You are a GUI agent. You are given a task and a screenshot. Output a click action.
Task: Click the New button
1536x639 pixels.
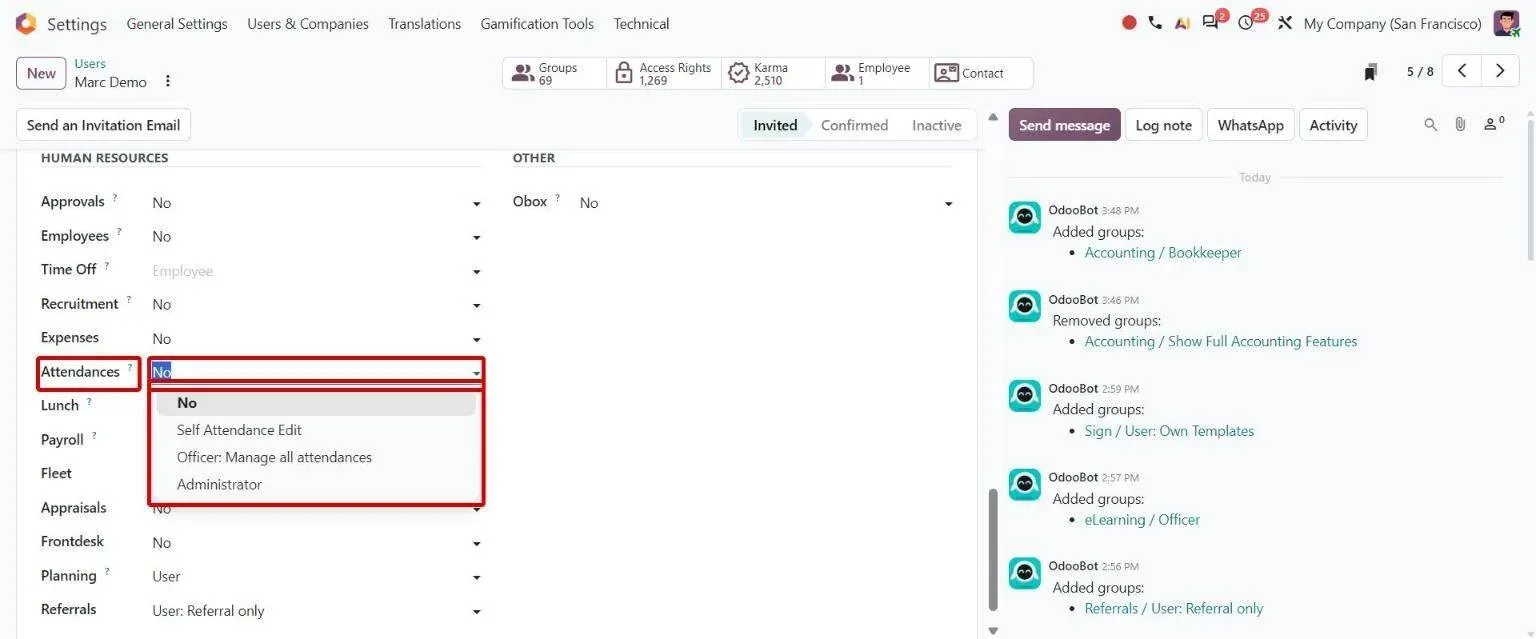(x=41, y=73)
